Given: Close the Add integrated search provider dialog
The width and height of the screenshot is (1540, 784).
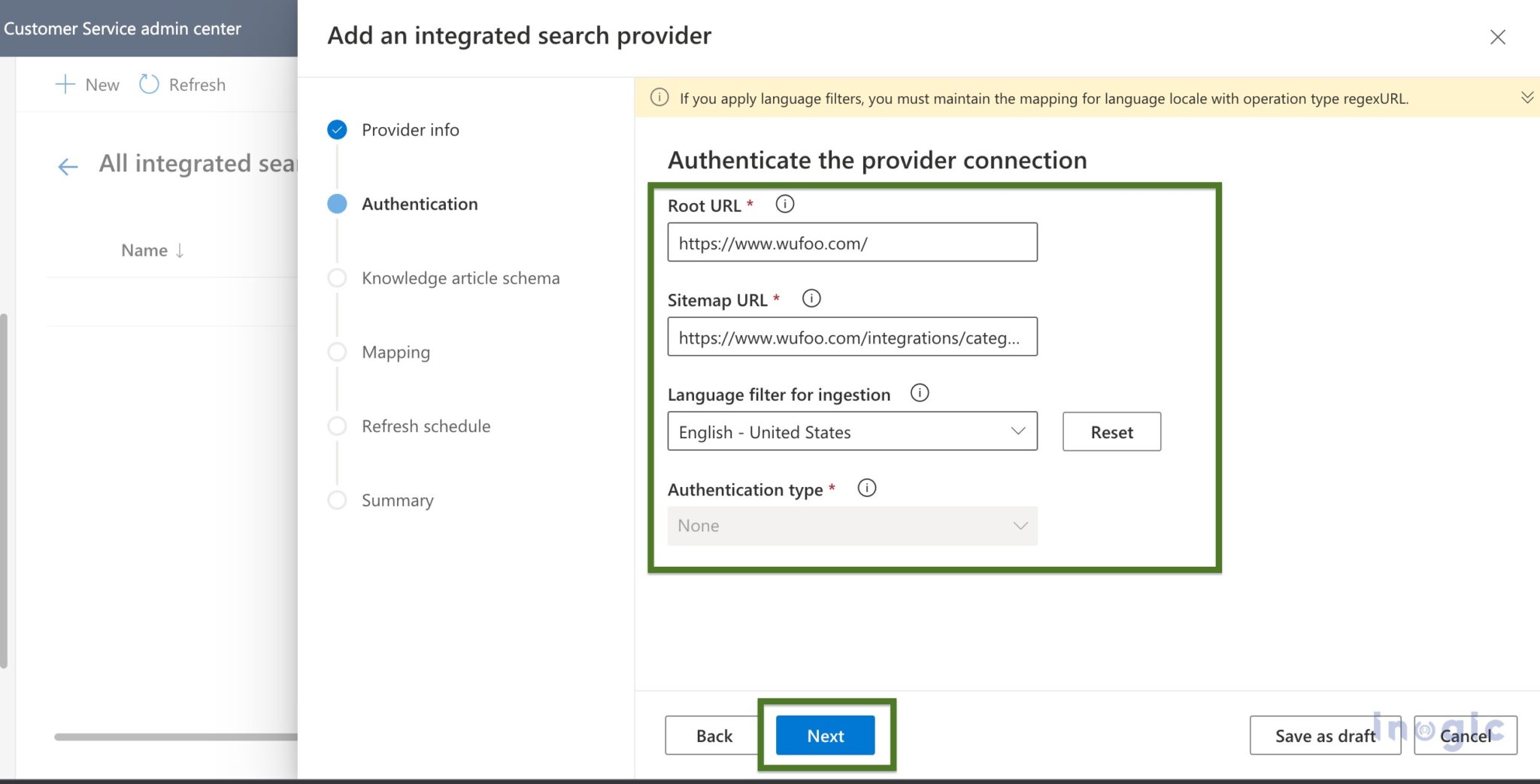Looking at the screenshot, I should click(x=1497, y=37).
